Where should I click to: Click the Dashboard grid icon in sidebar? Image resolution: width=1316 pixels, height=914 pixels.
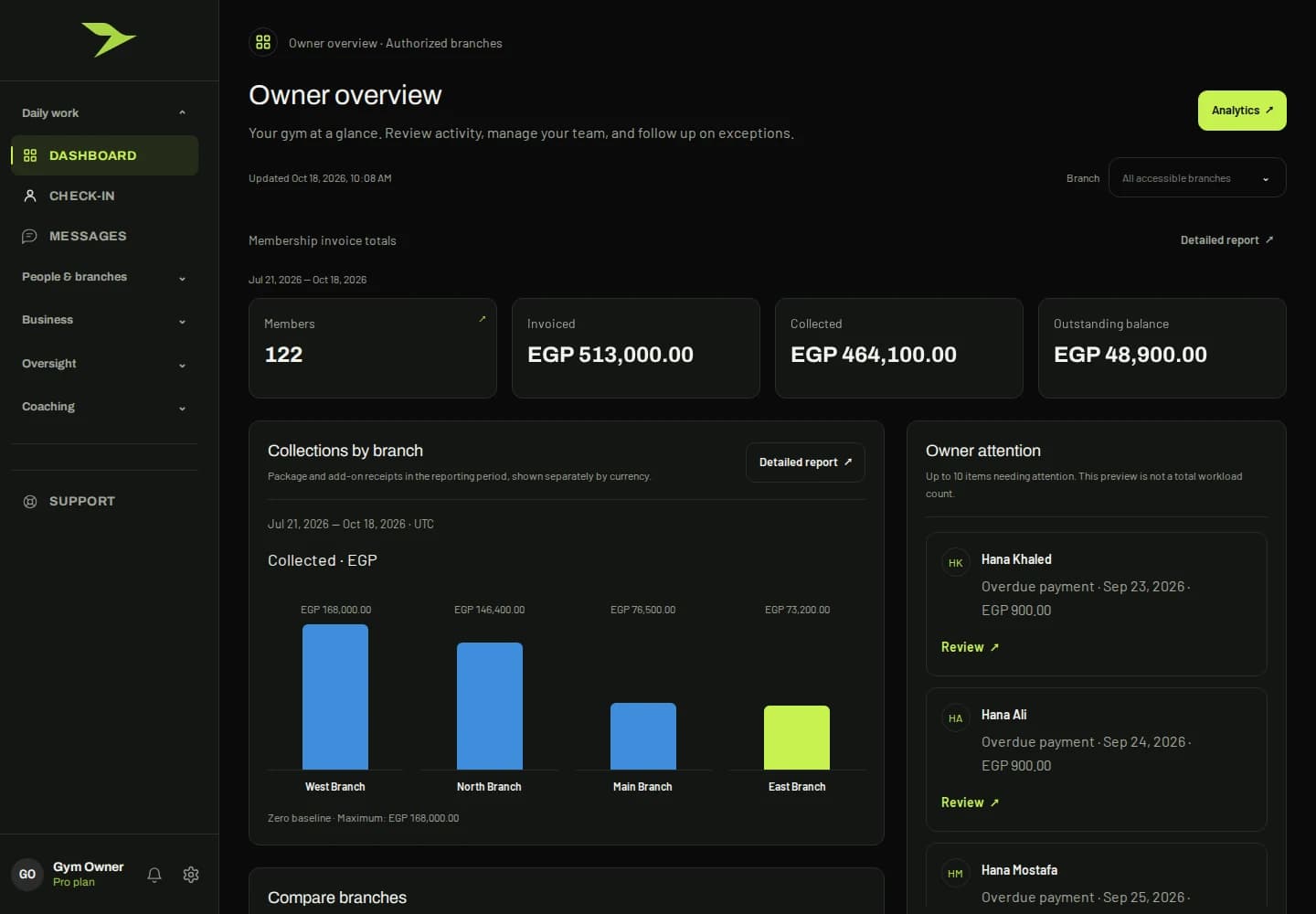click(x=30, y=155)
